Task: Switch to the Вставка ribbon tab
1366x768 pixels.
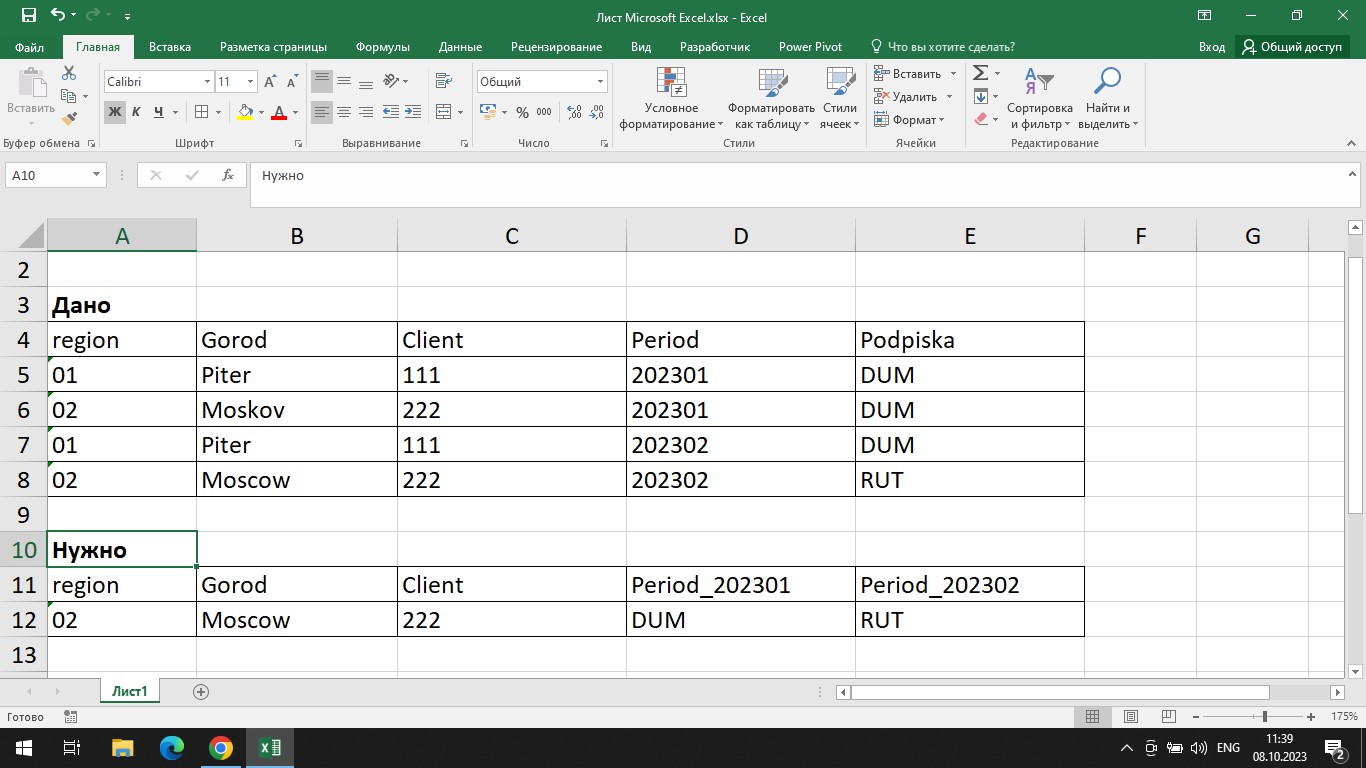Action: [170, 47]
